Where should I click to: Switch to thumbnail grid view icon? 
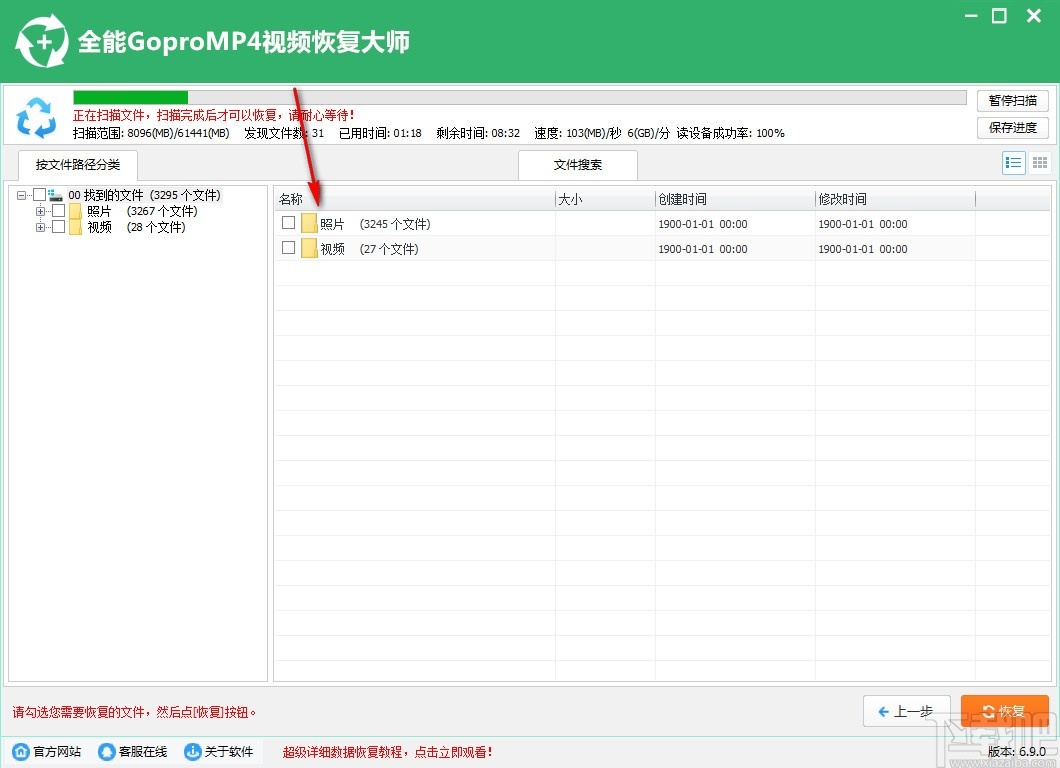(1040, 163)
